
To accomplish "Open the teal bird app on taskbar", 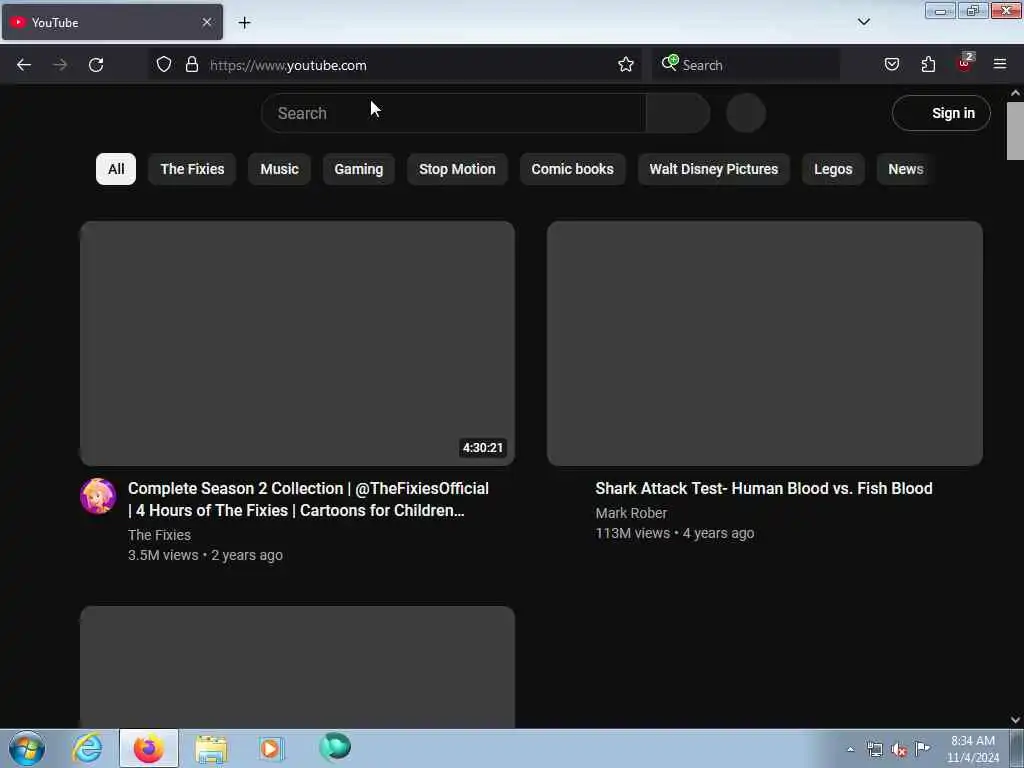I will (335, 747).
